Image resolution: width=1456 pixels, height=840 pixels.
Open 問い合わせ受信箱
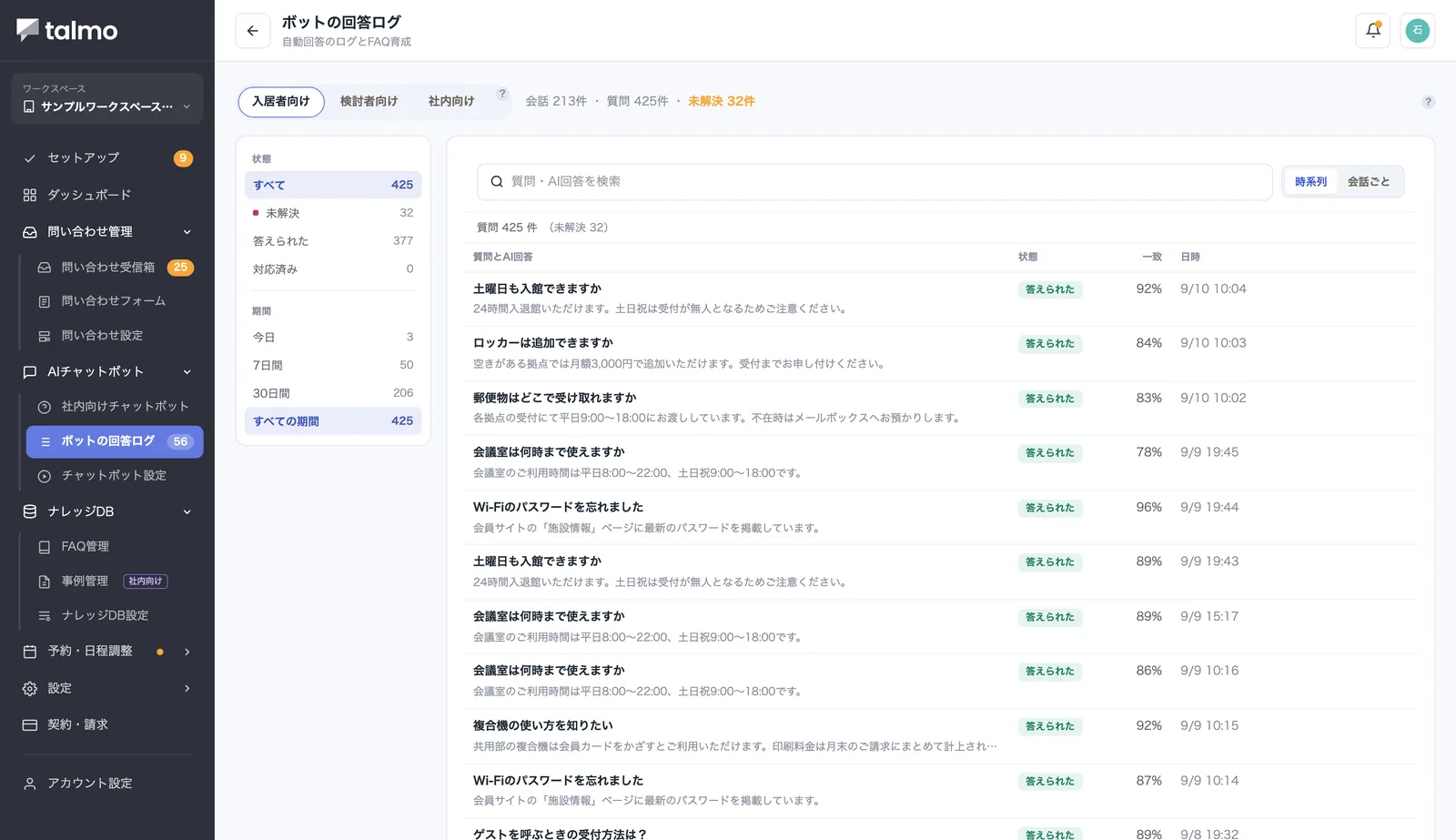(x=115, y=268)
